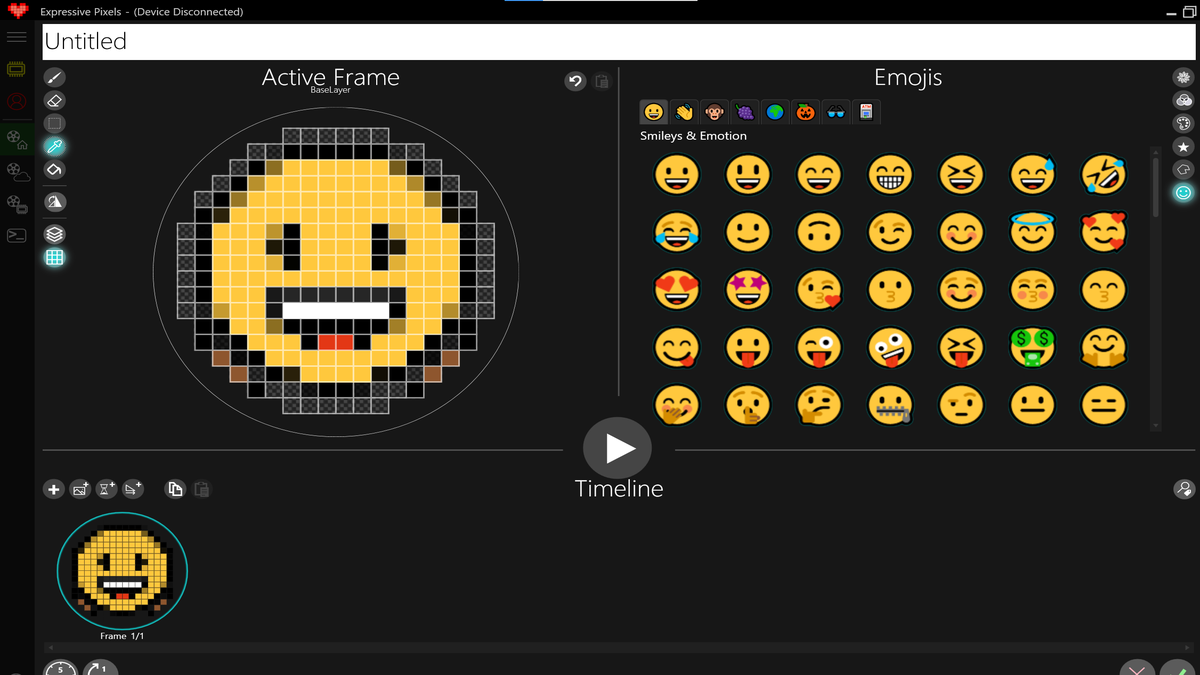Copy the selected frame in timeline

(x=175, y=489)
